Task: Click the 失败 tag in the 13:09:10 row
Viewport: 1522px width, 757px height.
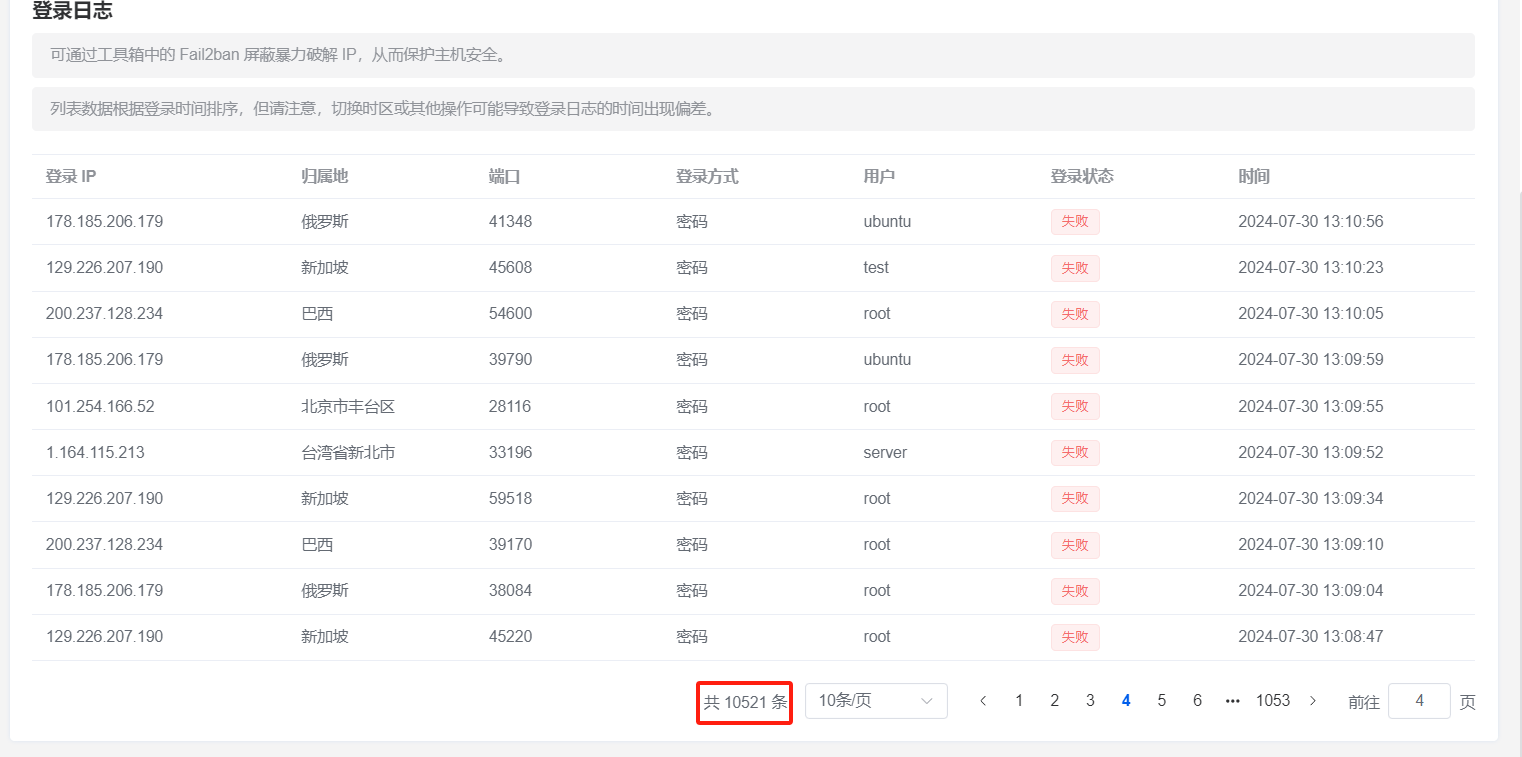Action: pos(1075,545)
